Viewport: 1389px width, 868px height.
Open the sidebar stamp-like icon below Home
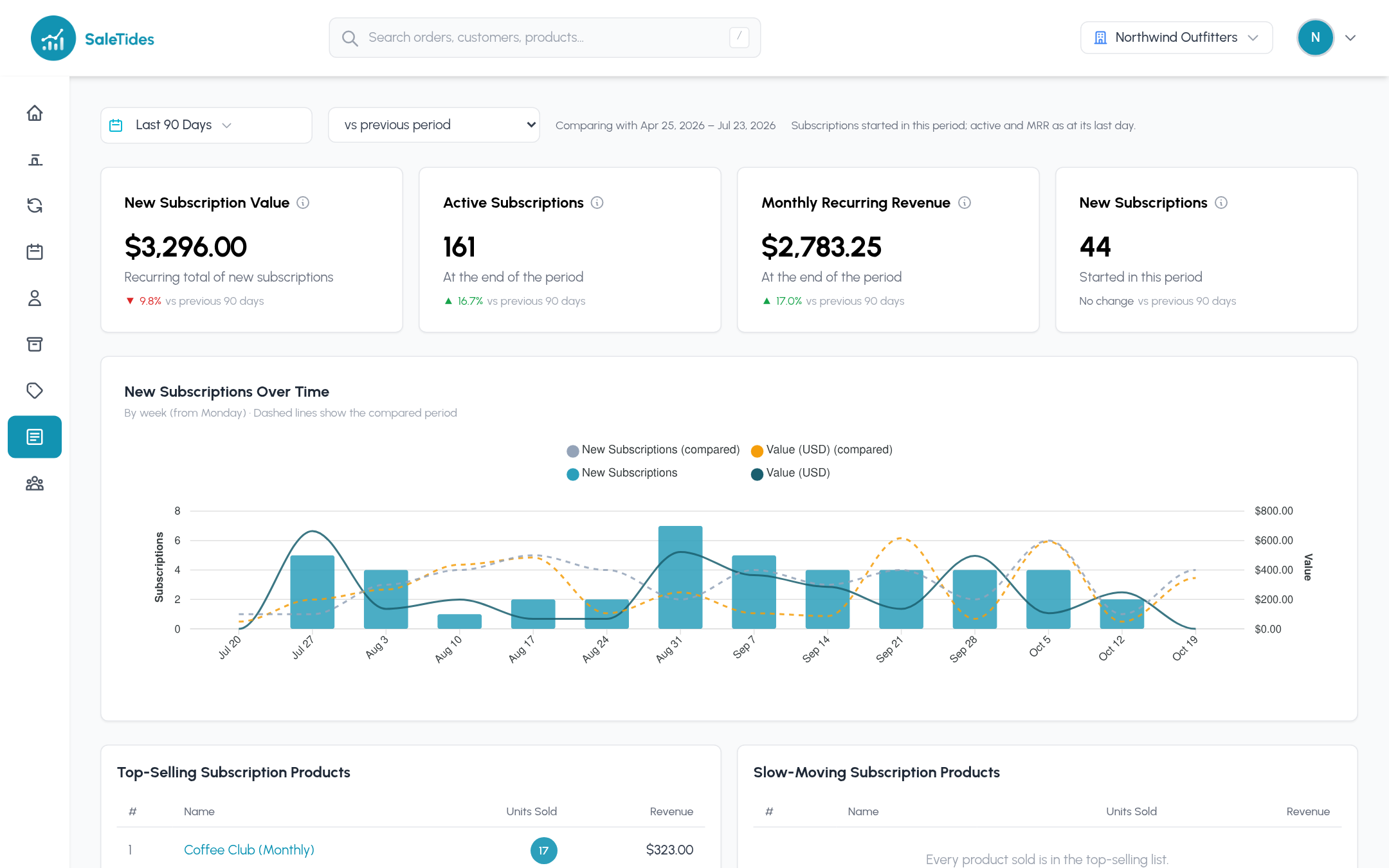point(35,159)
